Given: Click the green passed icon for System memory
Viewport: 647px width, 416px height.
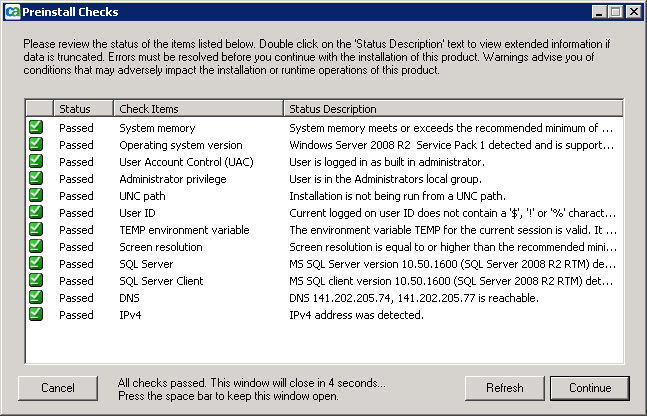Looking at the screenshot, I should tap(36, 128).
